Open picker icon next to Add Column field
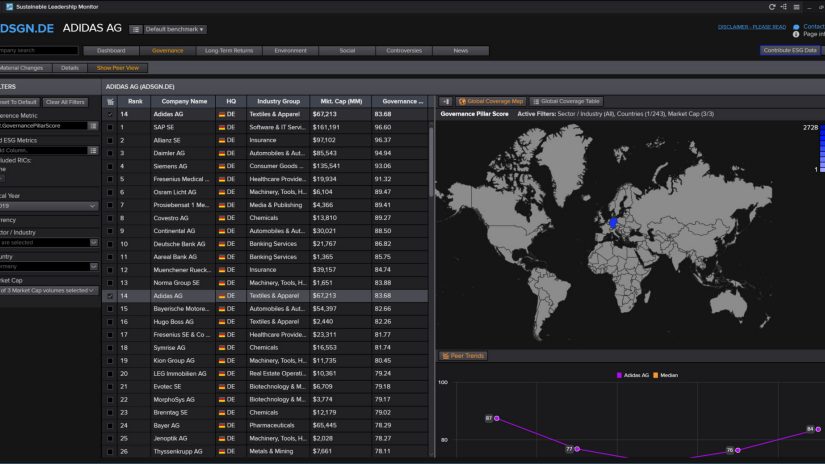 tap(93, 150)
